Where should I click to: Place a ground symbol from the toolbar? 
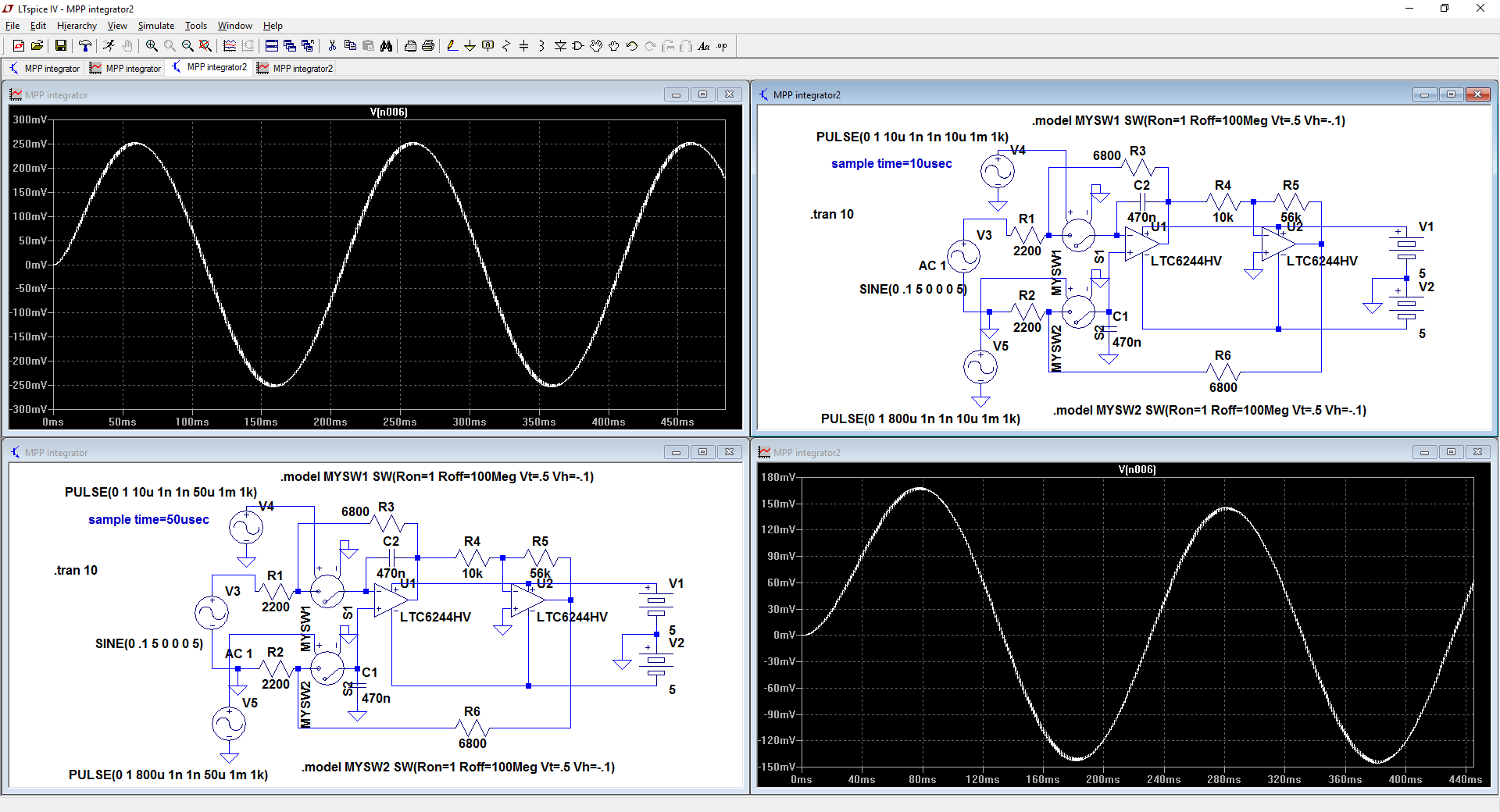[x=470, y=46]
